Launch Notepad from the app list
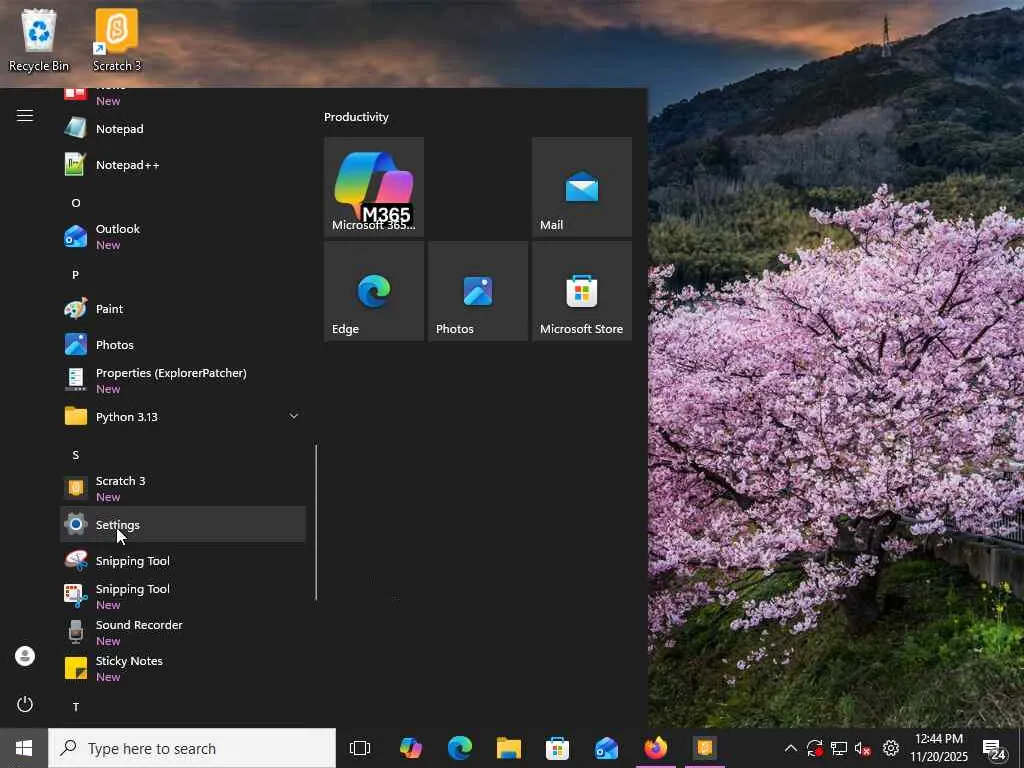Image resolution: width=1024 pixels, height=768 pixels. click(183, 129)
